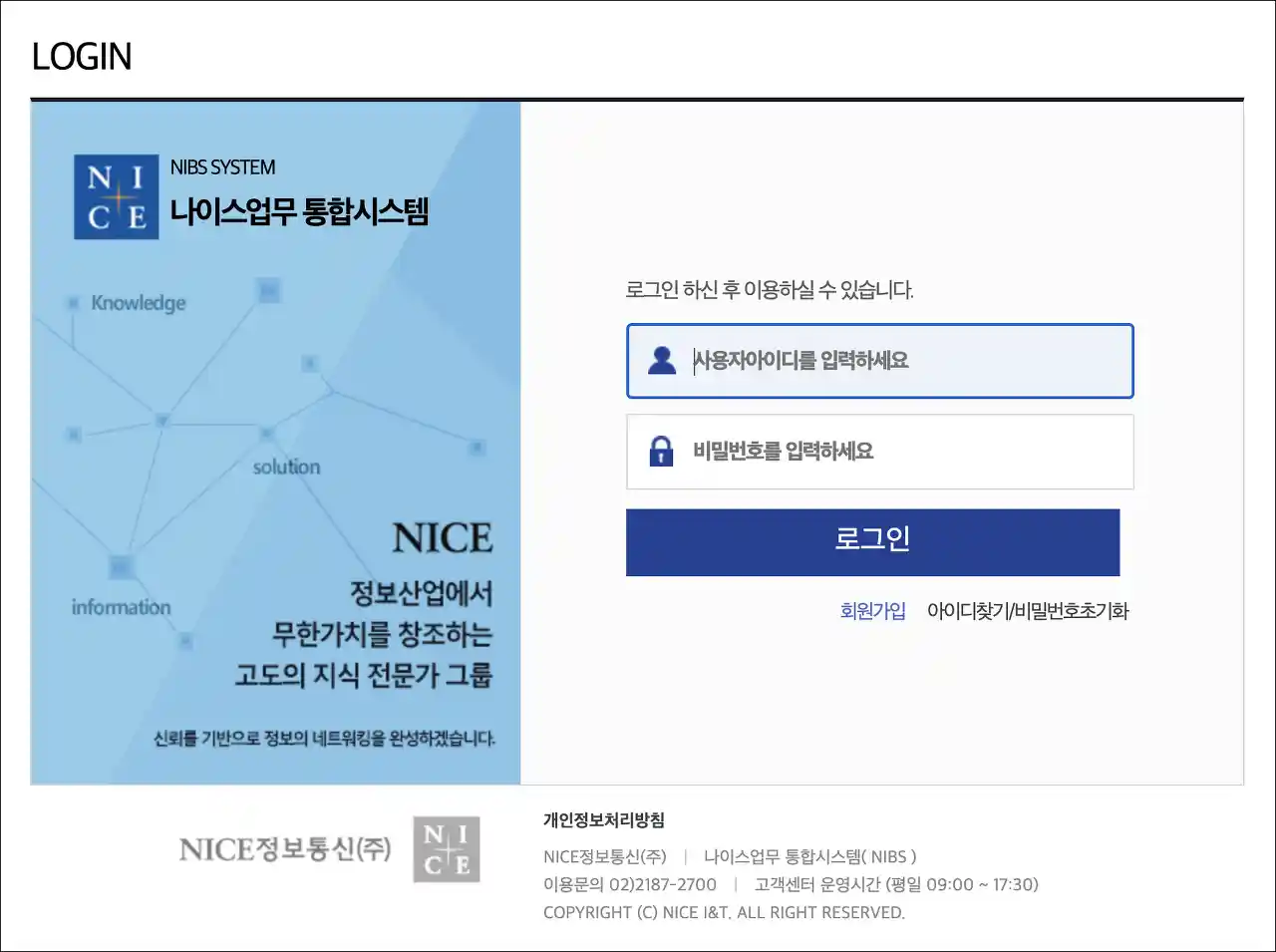Click the large NICE heading in banner
The image size is (1276, 952).
point(443,538)
